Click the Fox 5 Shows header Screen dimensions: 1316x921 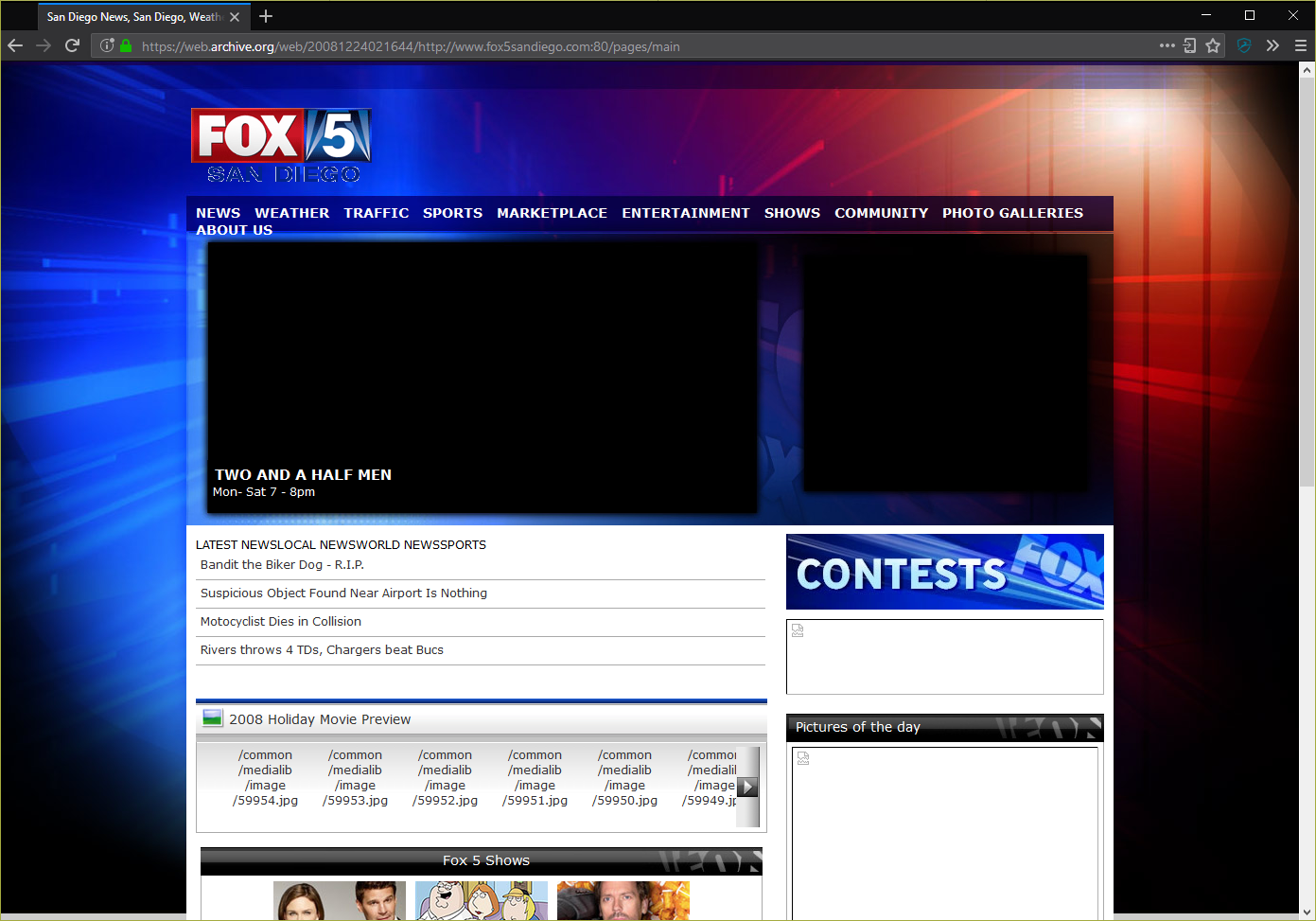[x=482, y=861]
